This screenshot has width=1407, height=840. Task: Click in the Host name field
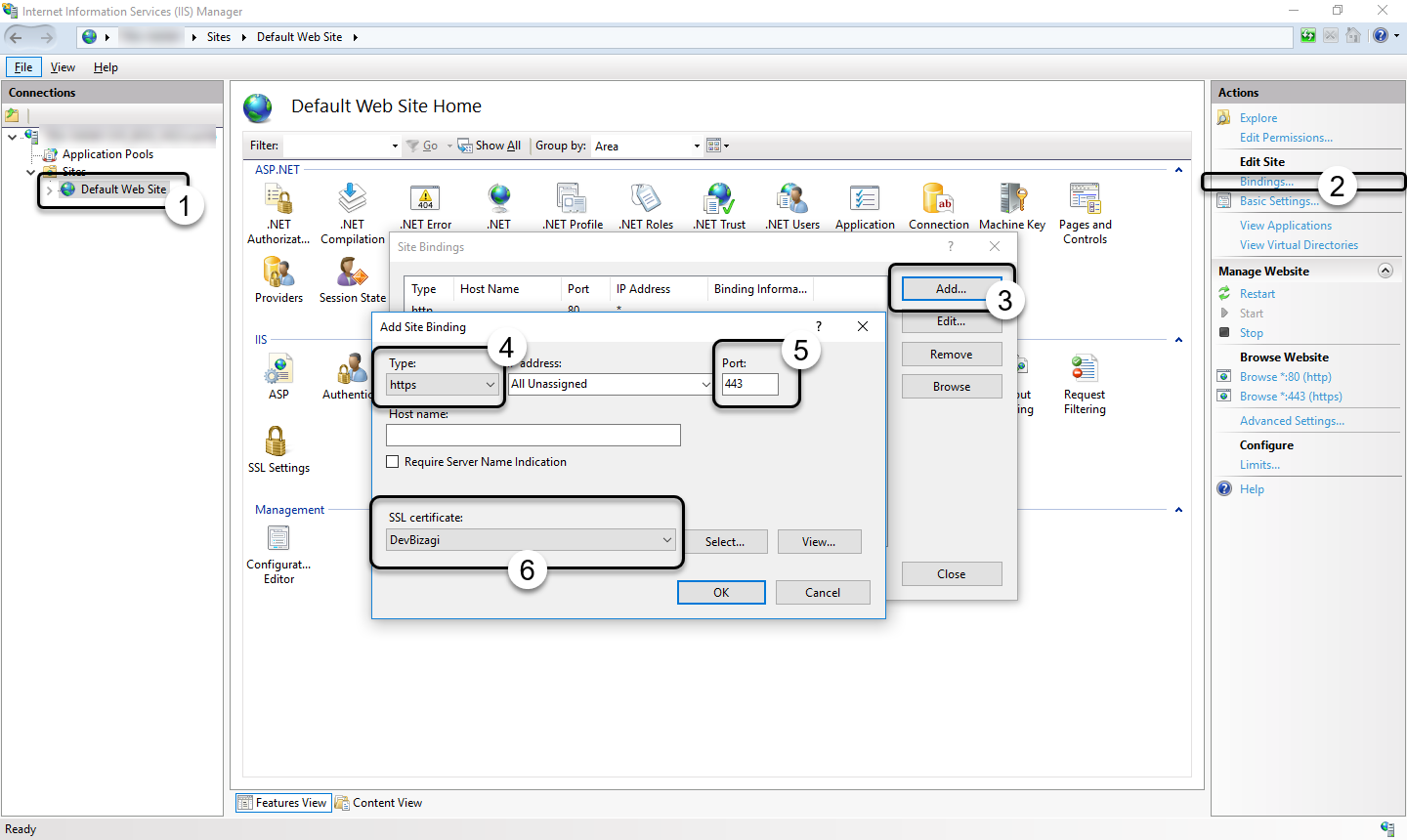tap(533, 436)
